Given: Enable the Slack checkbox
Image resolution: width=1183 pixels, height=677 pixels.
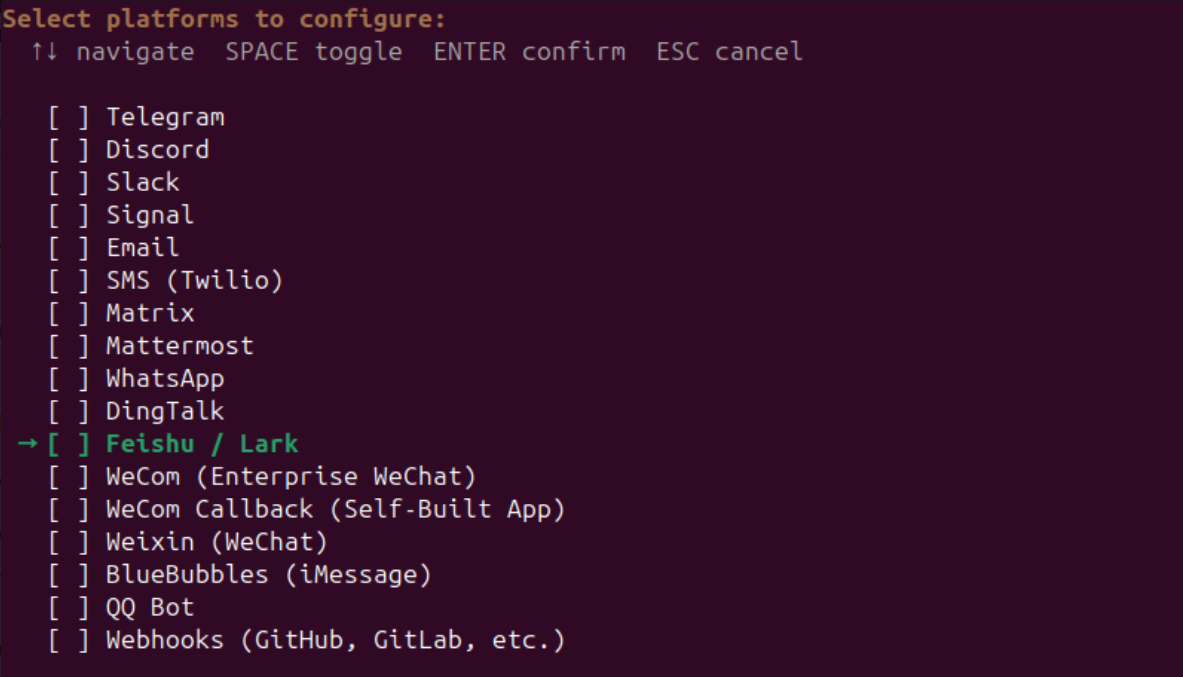Looking at the screenshot, I should coord(69,183).
